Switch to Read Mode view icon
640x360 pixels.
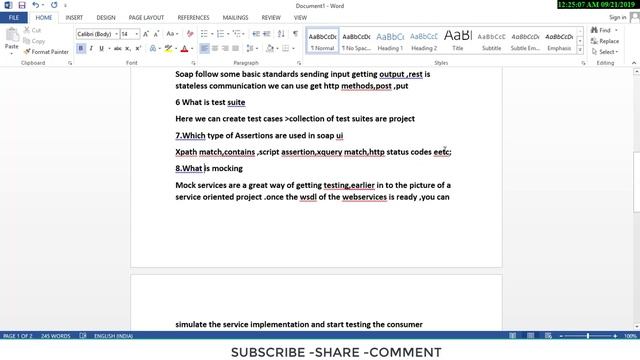pyautogui.click(x=512, y=336)
